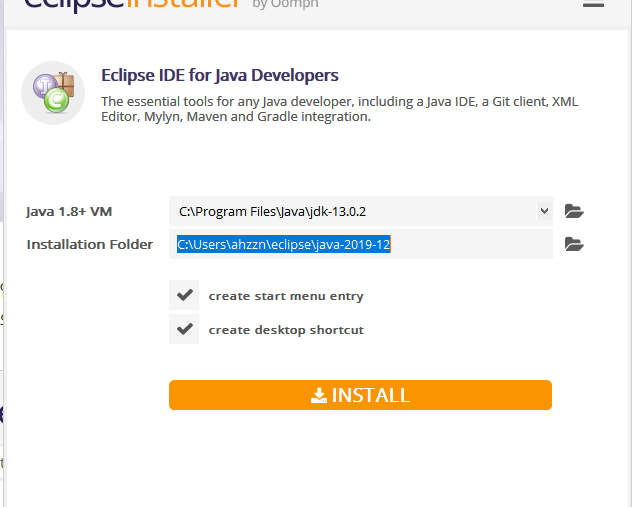Screen dimensions: 641x507
Task: Click the 'Installation Folder' label
Action: (90, 244)
